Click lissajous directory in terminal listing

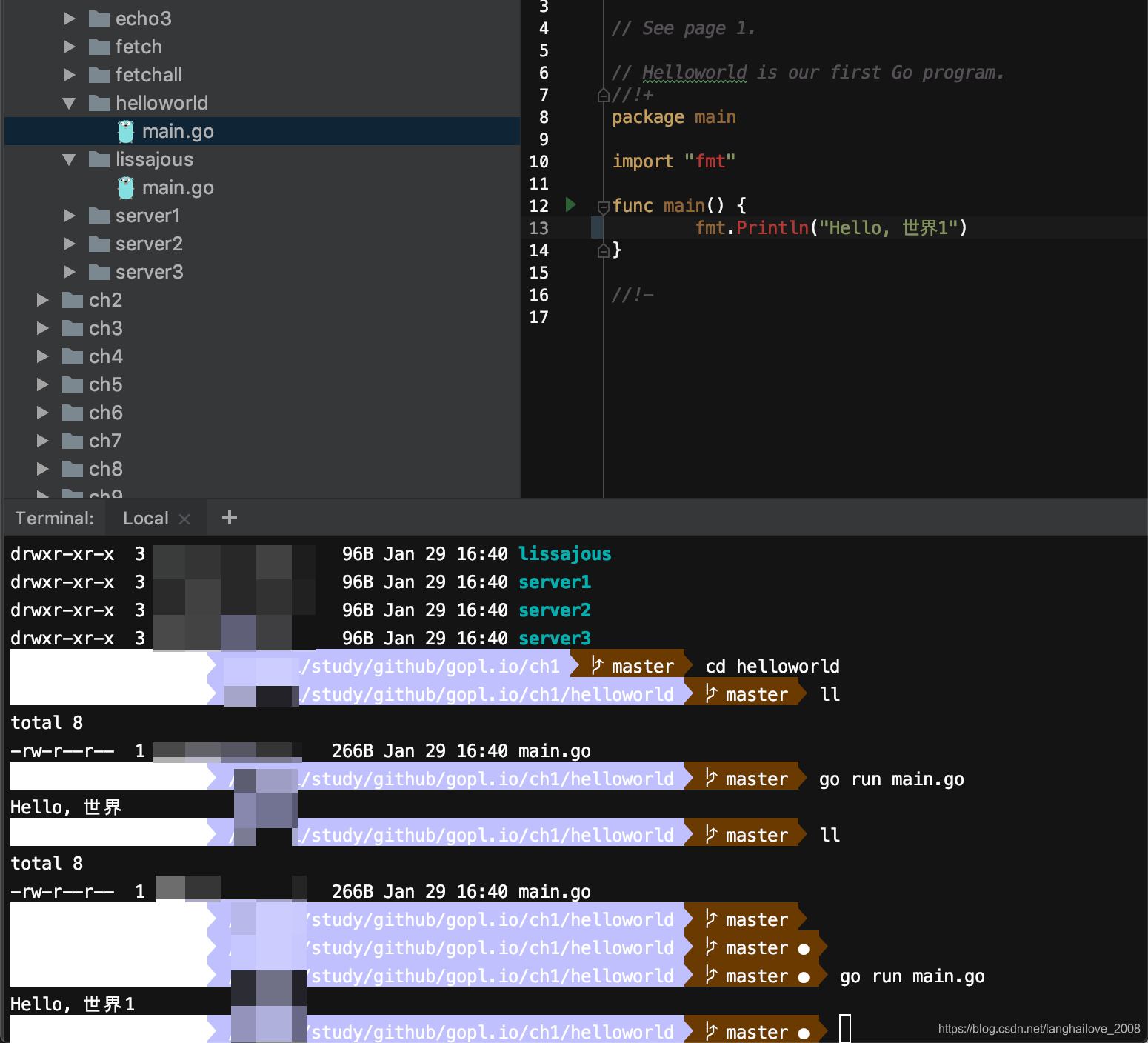(564, 553)
